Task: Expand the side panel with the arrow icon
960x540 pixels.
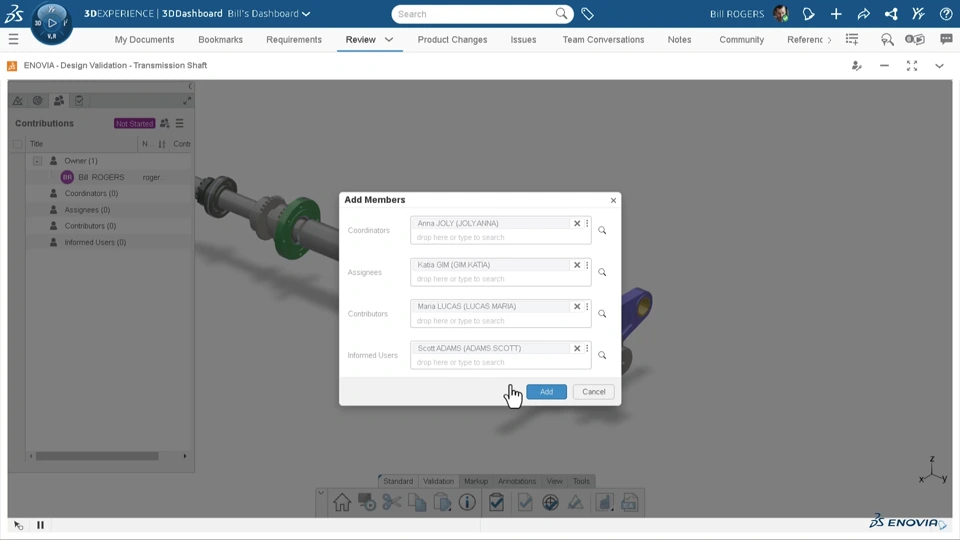Action: pyautogui.click(x=187, y=100)
